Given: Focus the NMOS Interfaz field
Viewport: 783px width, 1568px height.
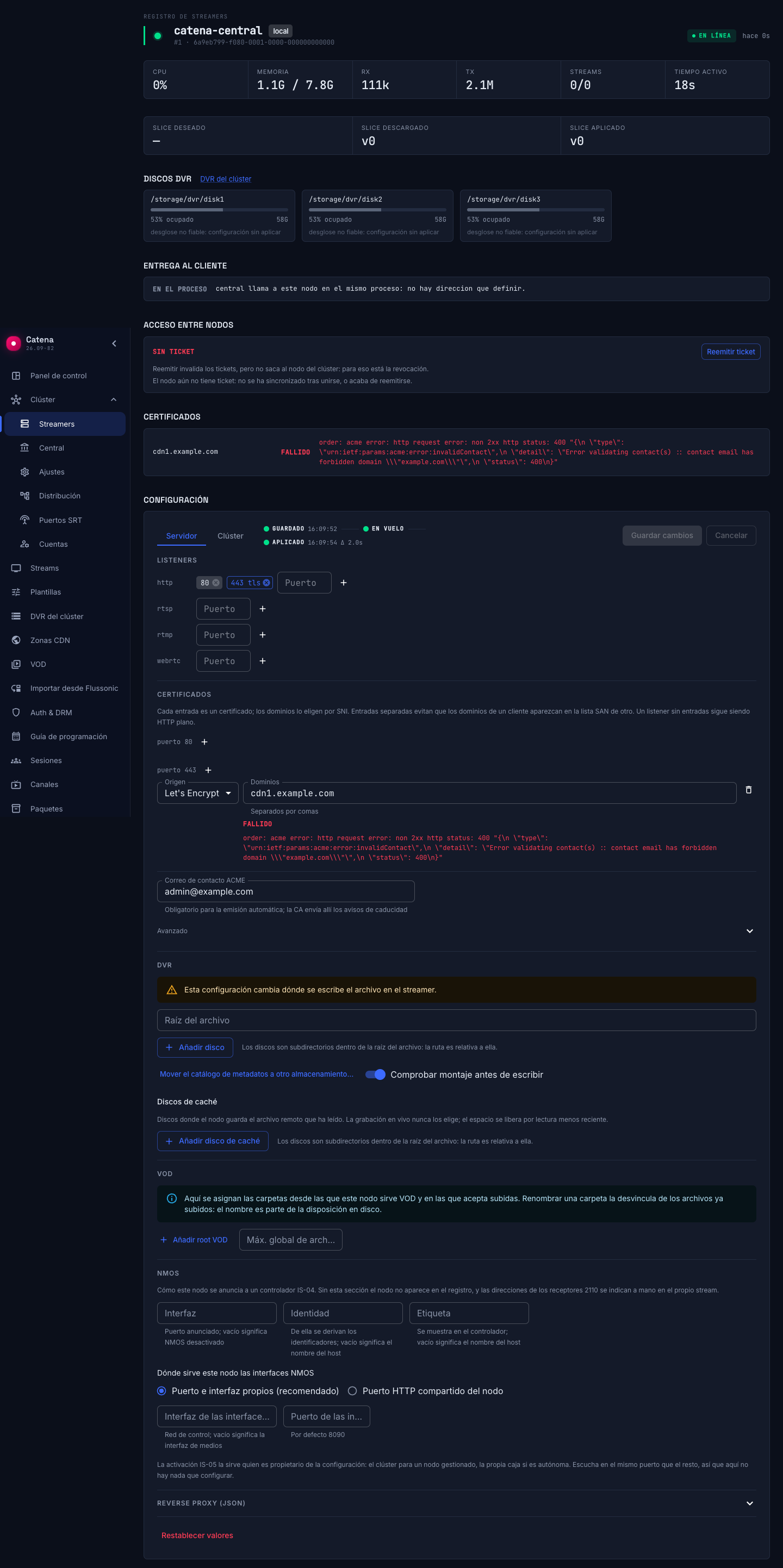Looking at the screenshot, I should pos(217,1313).
